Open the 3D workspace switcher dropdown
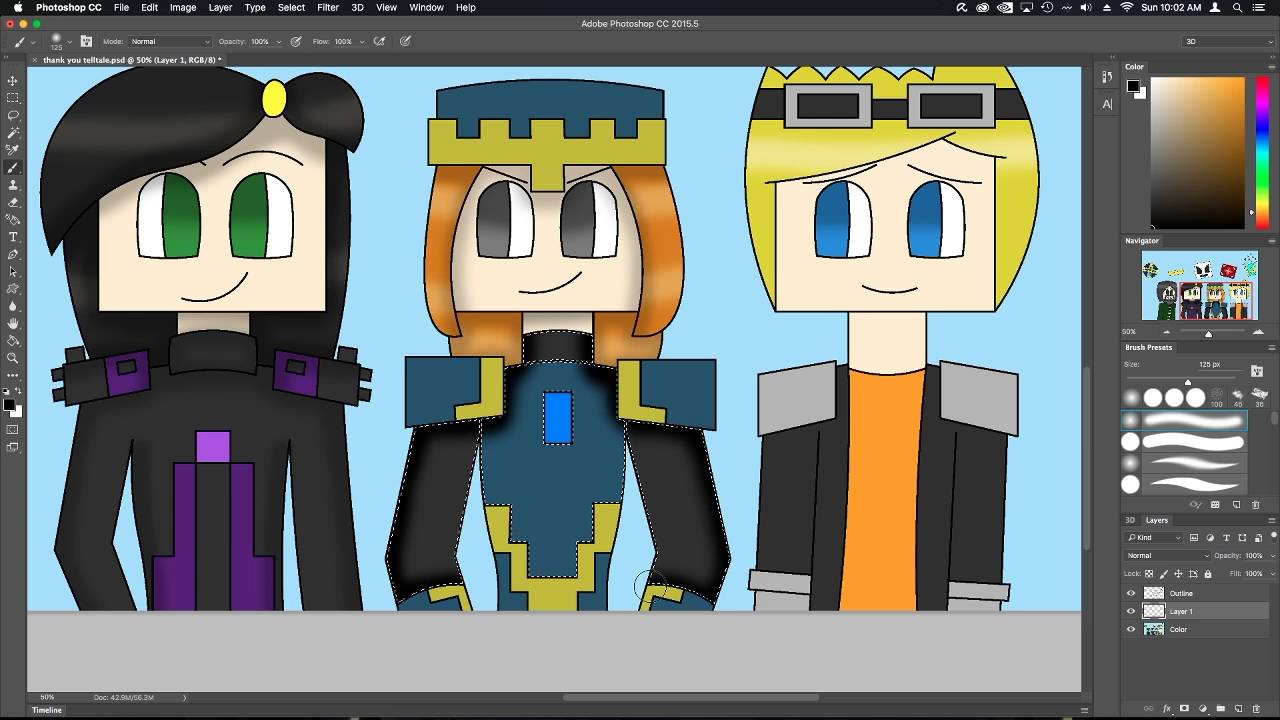The image size is (1280, 720). [x=1226, y=41]
